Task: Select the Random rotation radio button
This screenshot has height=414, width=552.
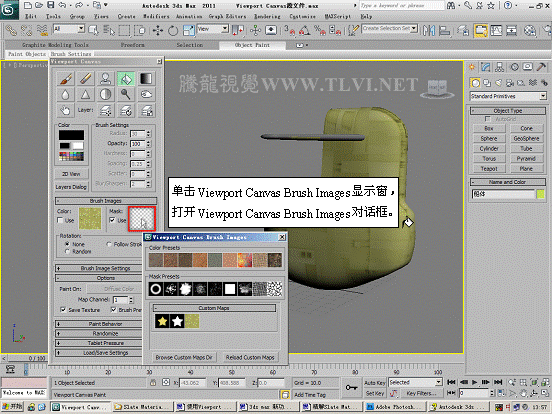Action: pos(67,251)
